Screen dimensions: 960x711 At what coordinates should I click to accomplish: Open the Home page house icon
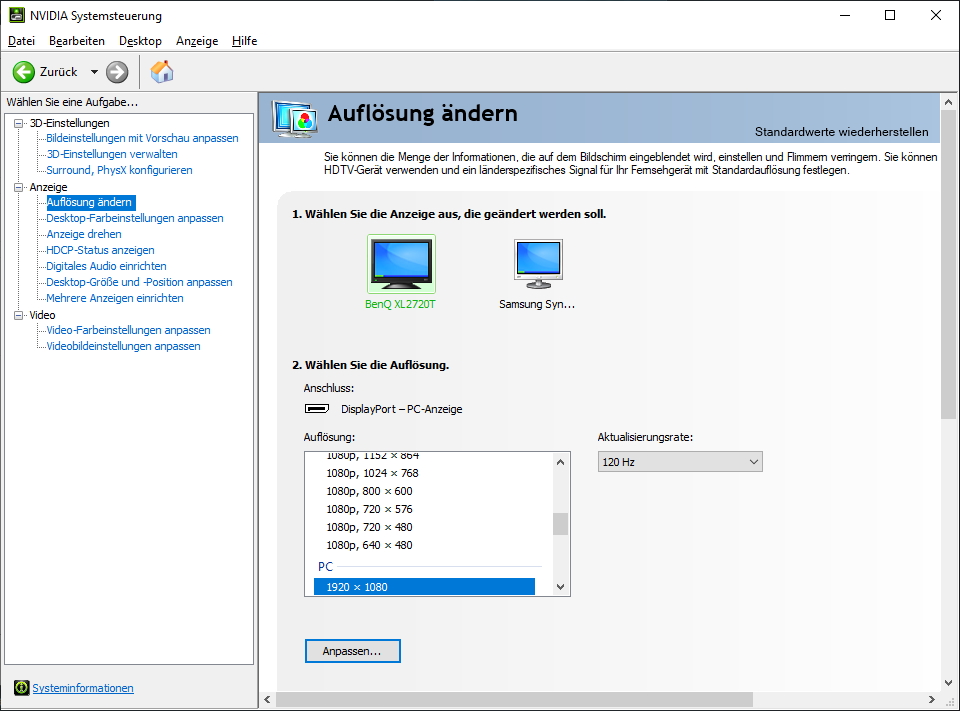pyautogui.click(x=162, y=72)
